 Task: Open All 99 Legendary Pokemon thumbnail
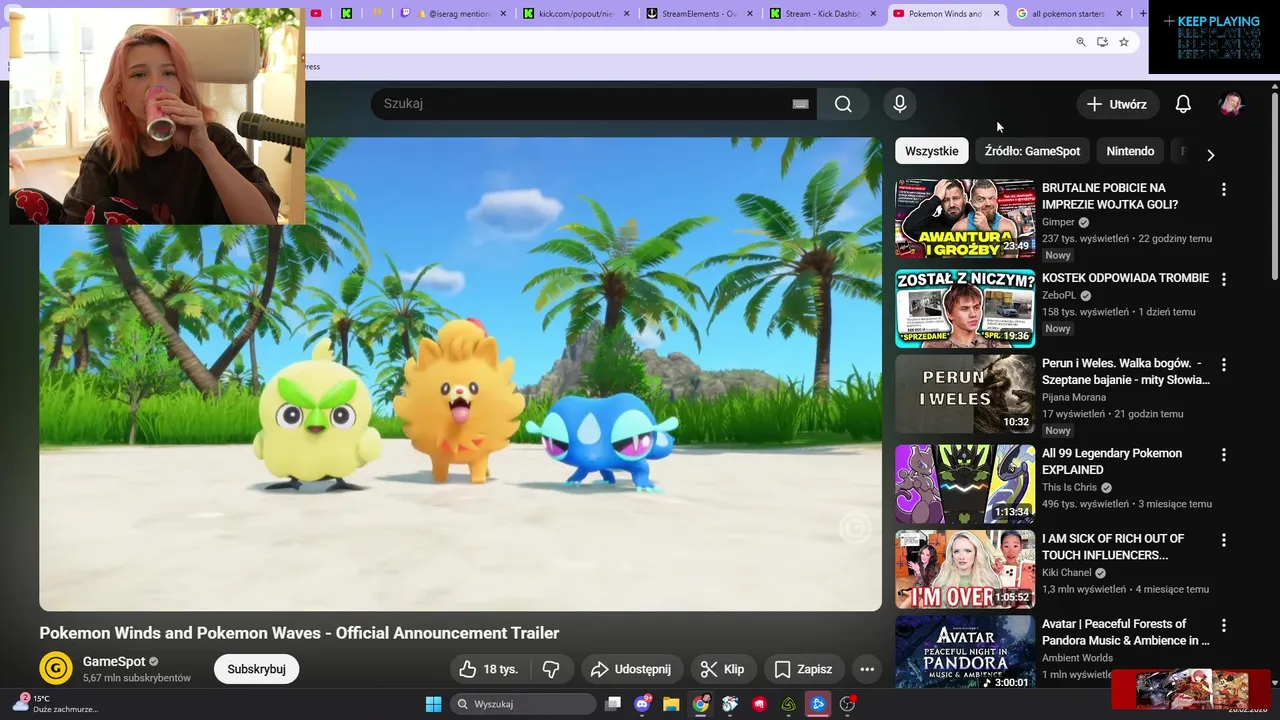[965, 484]
